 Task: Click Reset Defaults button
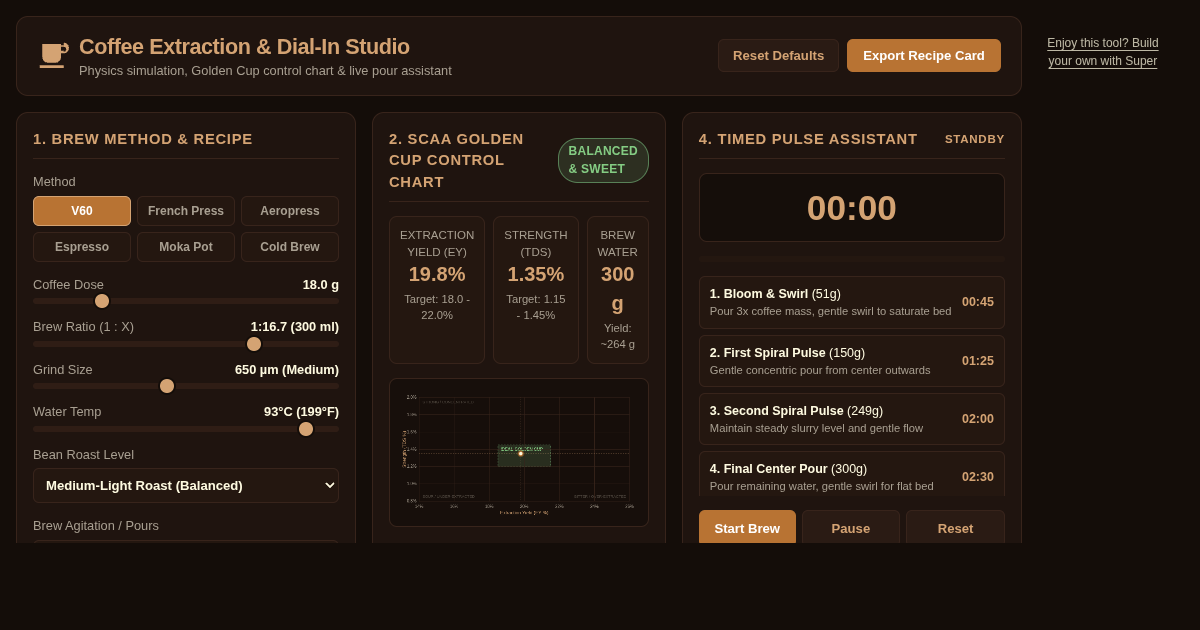pyautogui.click(x=778, y=55)
